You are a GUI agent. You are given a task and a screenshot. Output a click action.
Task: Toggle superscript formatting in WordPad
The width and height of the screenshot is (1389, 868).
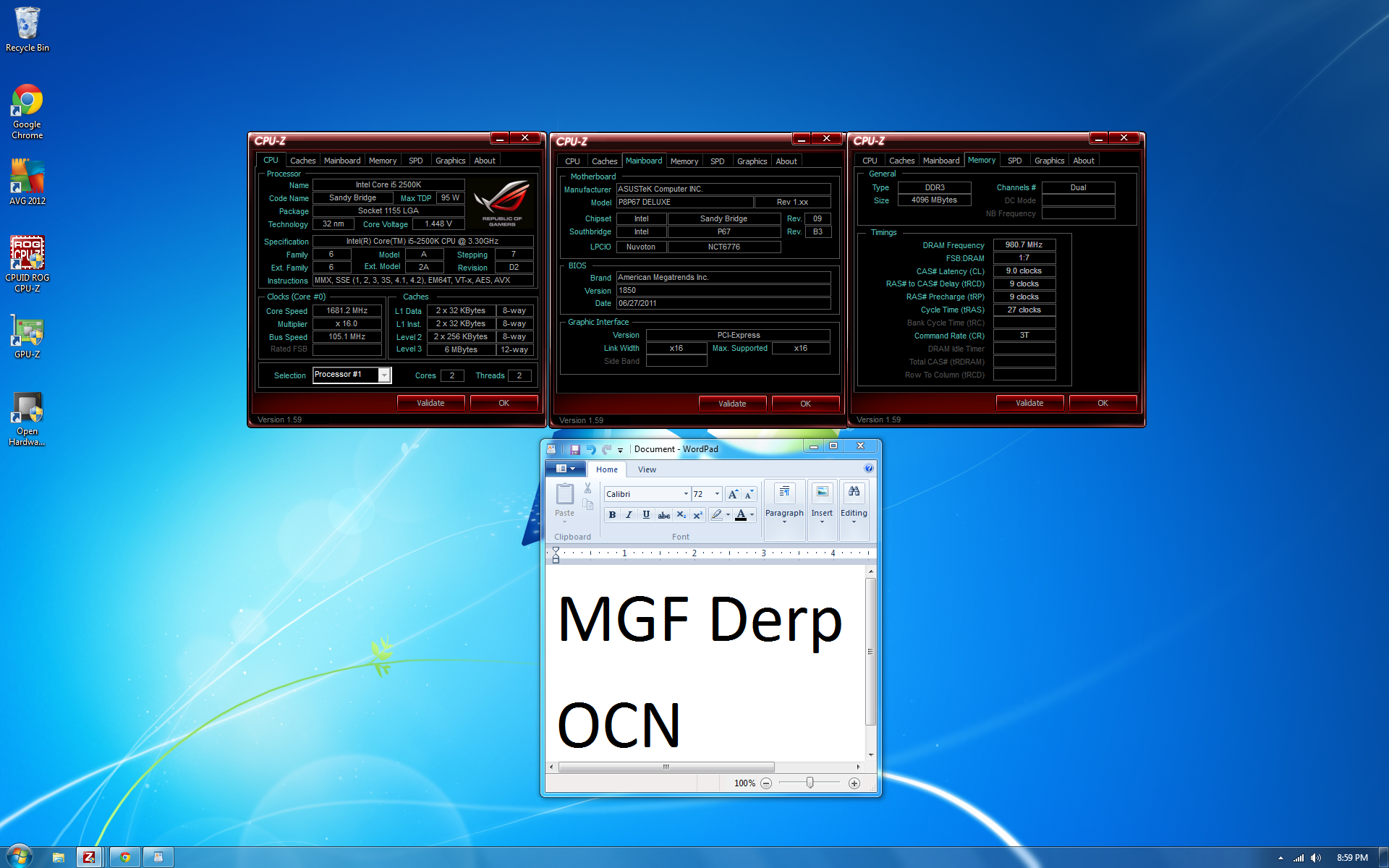[697, 515]
